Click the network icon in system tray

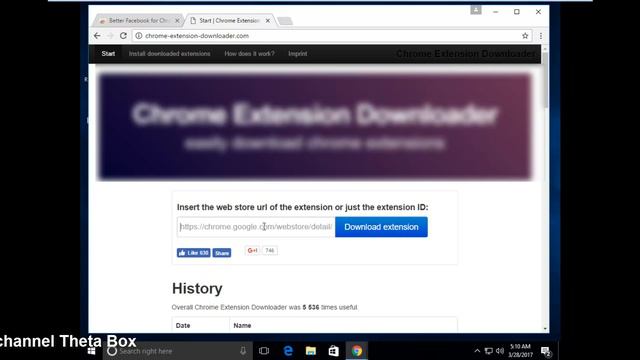[x=489, y=351]
